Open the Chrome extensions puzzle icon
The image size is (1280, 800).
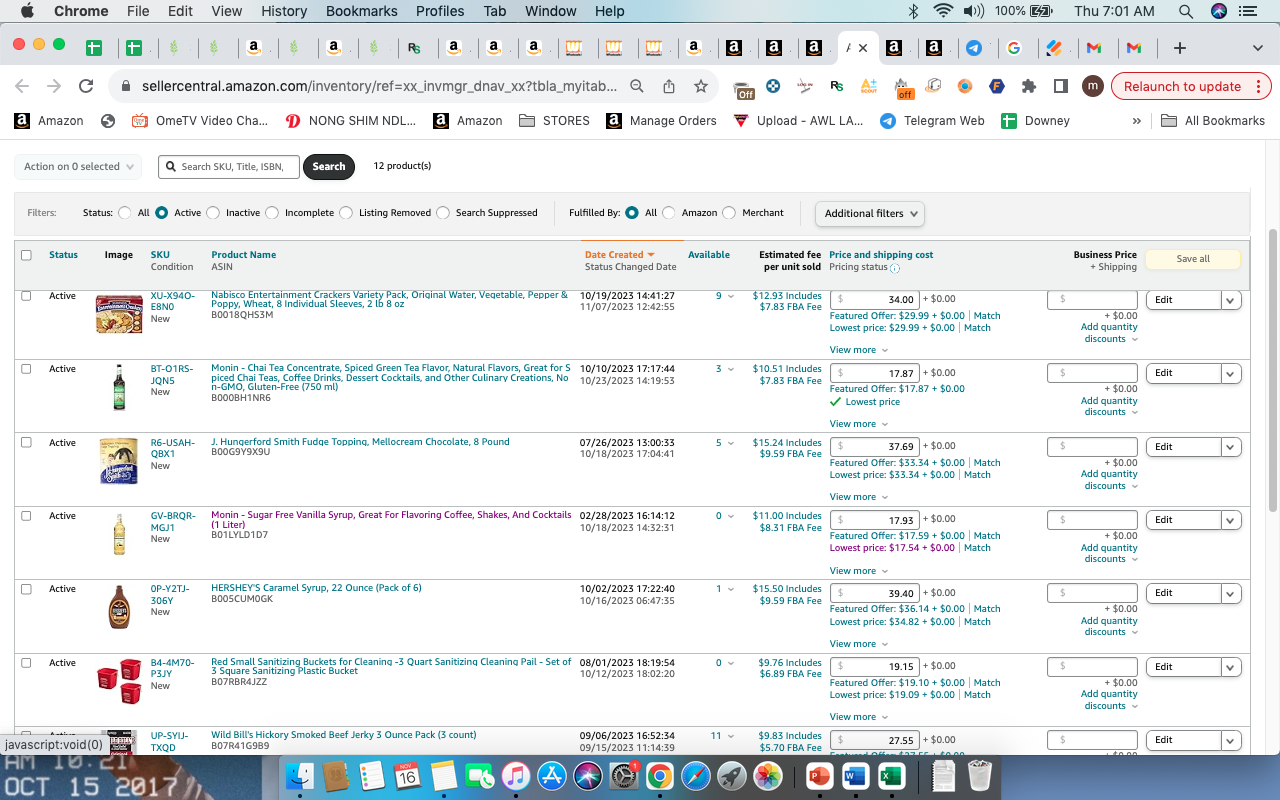[1028, 86]
